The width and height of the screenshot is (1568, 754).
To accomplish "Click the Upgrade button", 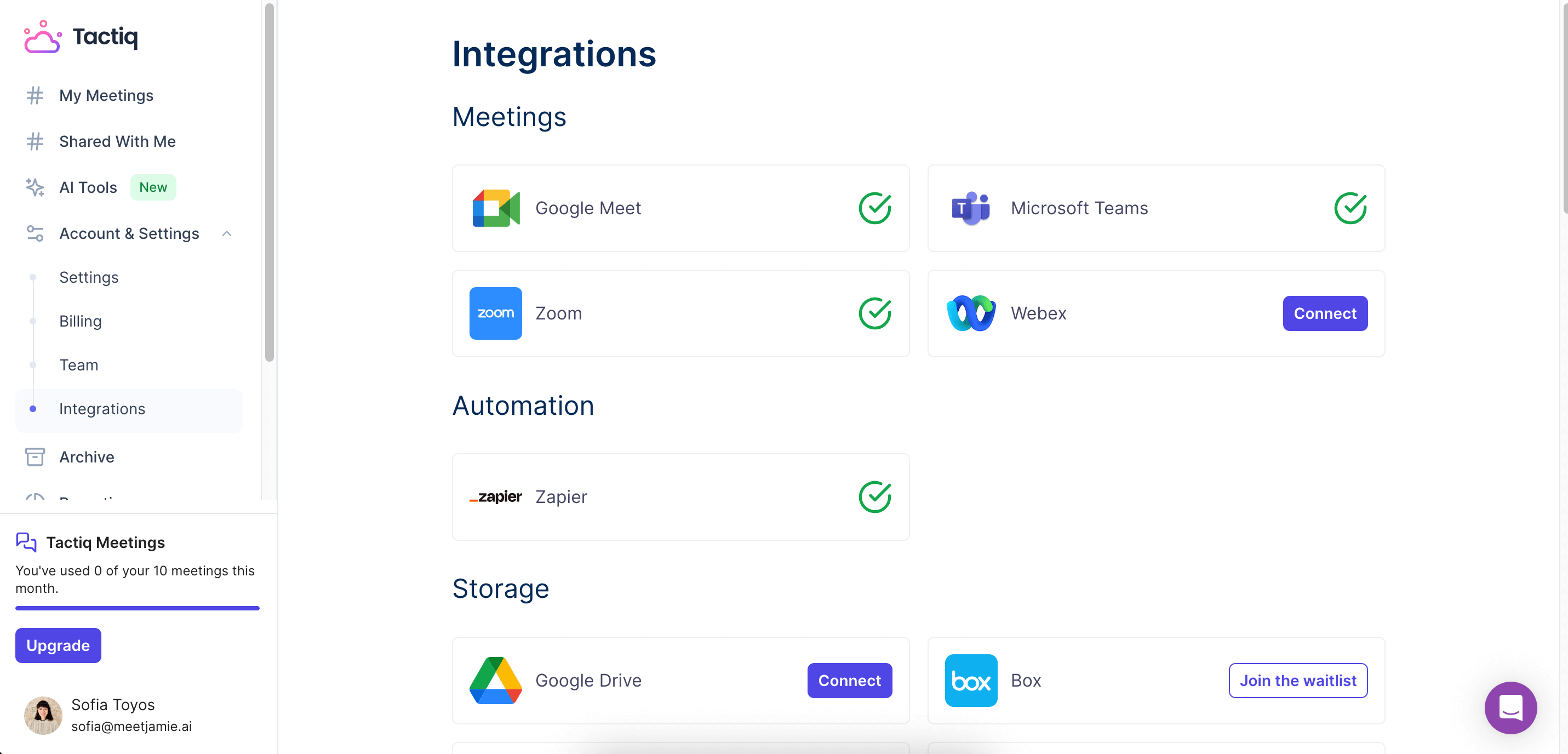I will (x=58, y=646).
